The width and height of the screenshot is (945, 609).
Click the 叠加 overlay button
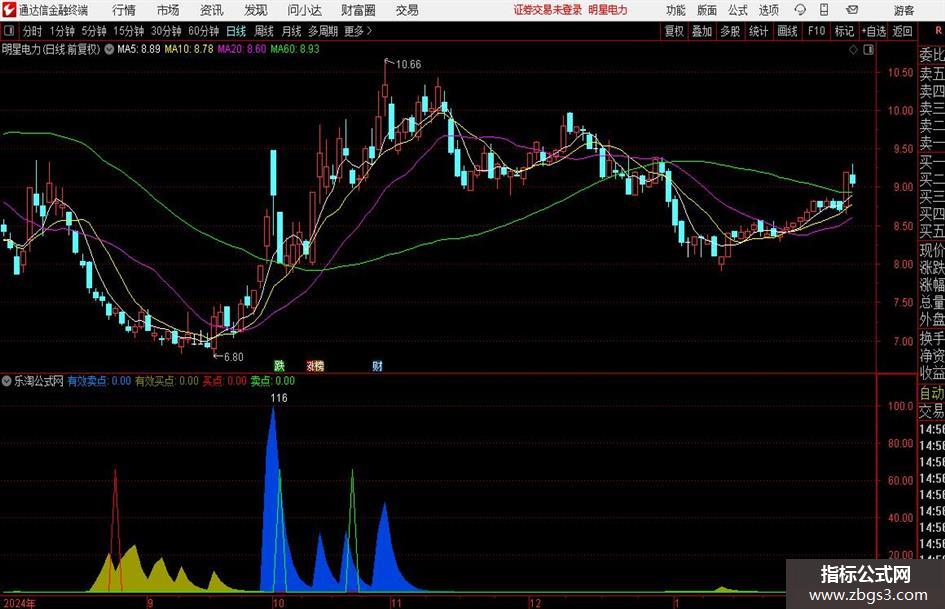(x=702, y=31)
